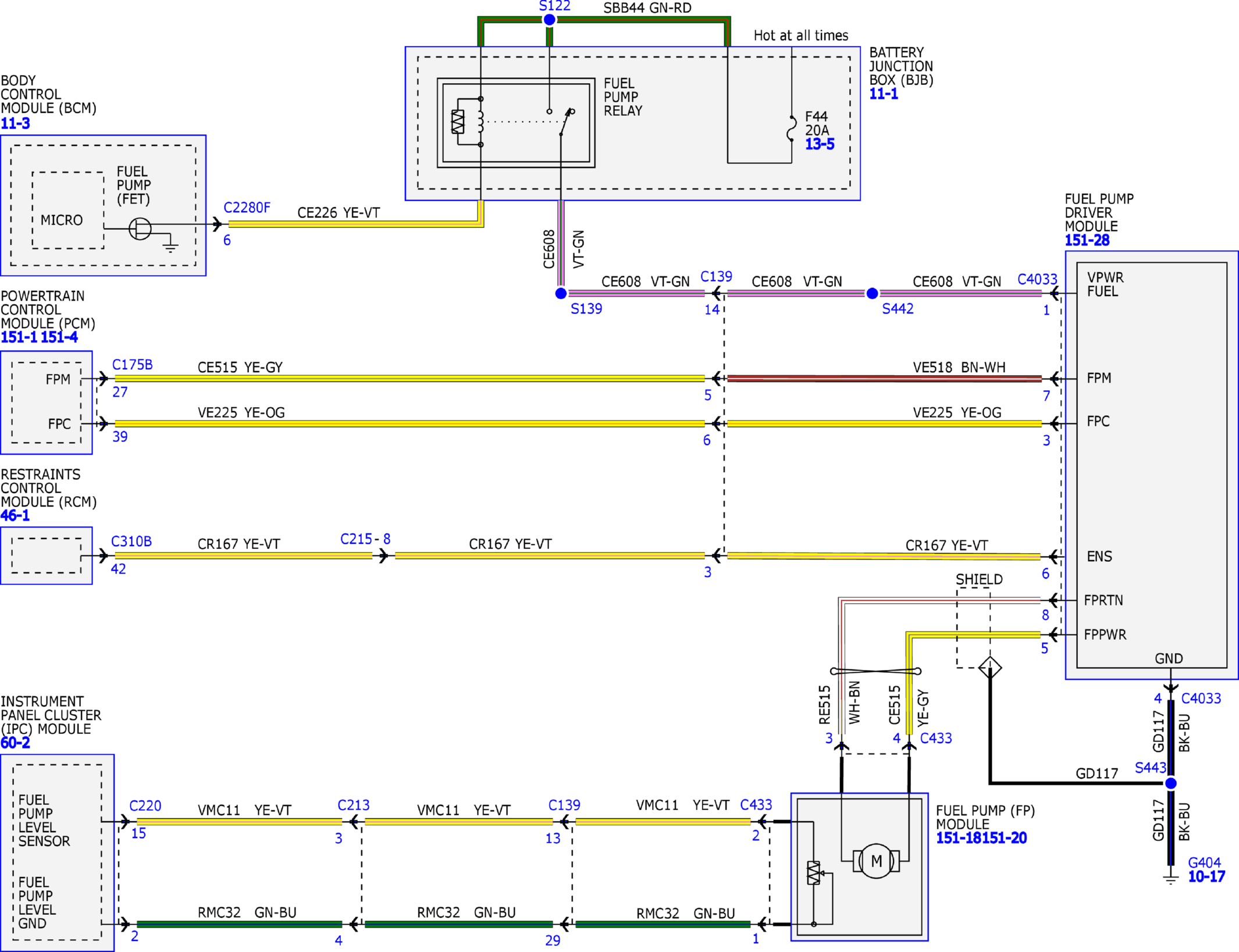Select the FET transistor symbol in BCM
The image size is (1239, 952).
[140, 229]
